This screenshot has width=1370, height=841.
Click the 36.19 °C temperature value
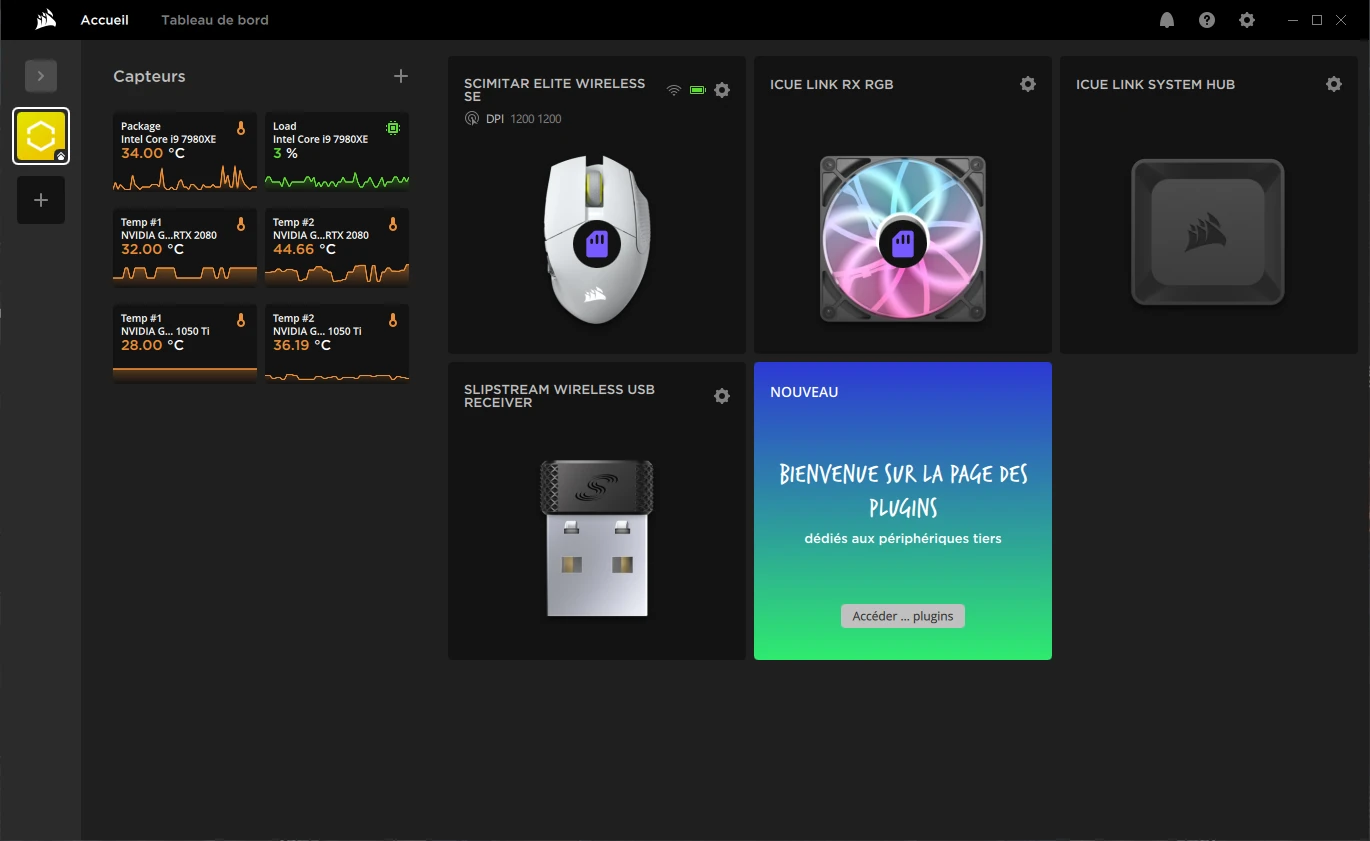tap(302, 345)
